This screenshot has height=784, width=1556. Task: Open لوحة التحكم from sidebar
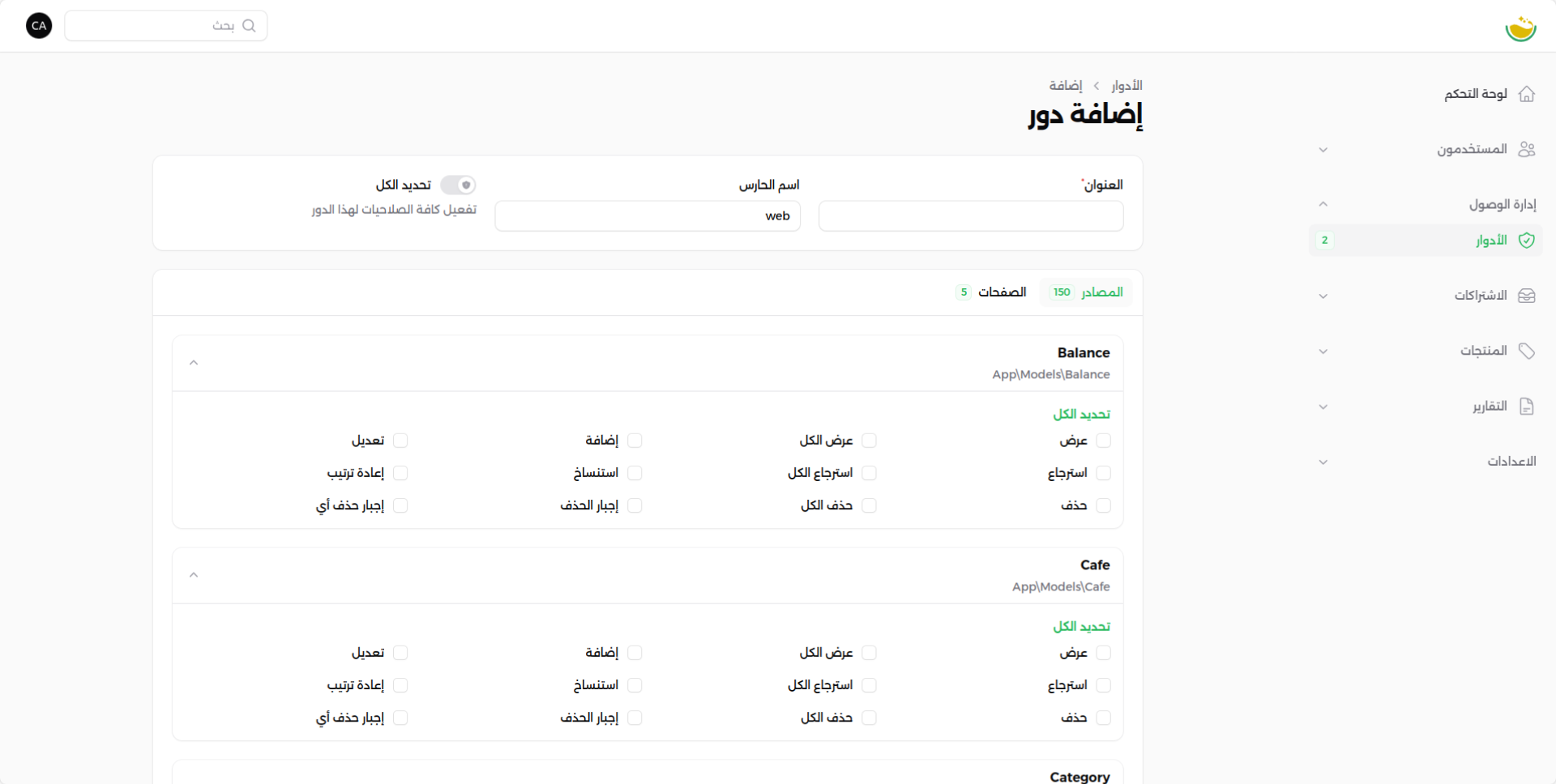click(x=1426, y=94)
